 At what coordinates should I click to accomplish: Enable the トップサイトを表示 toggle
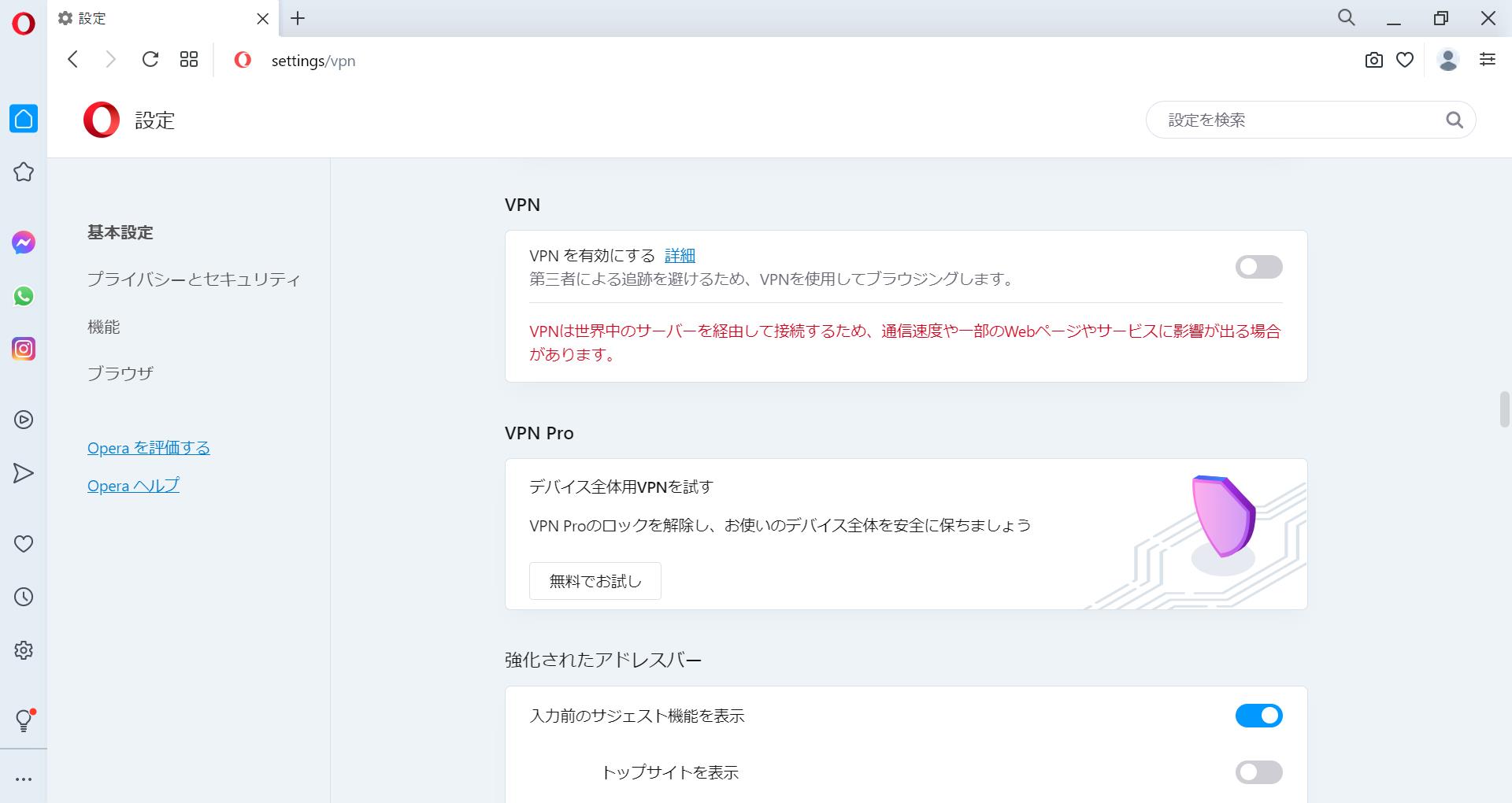click(x=1258, y=772)
